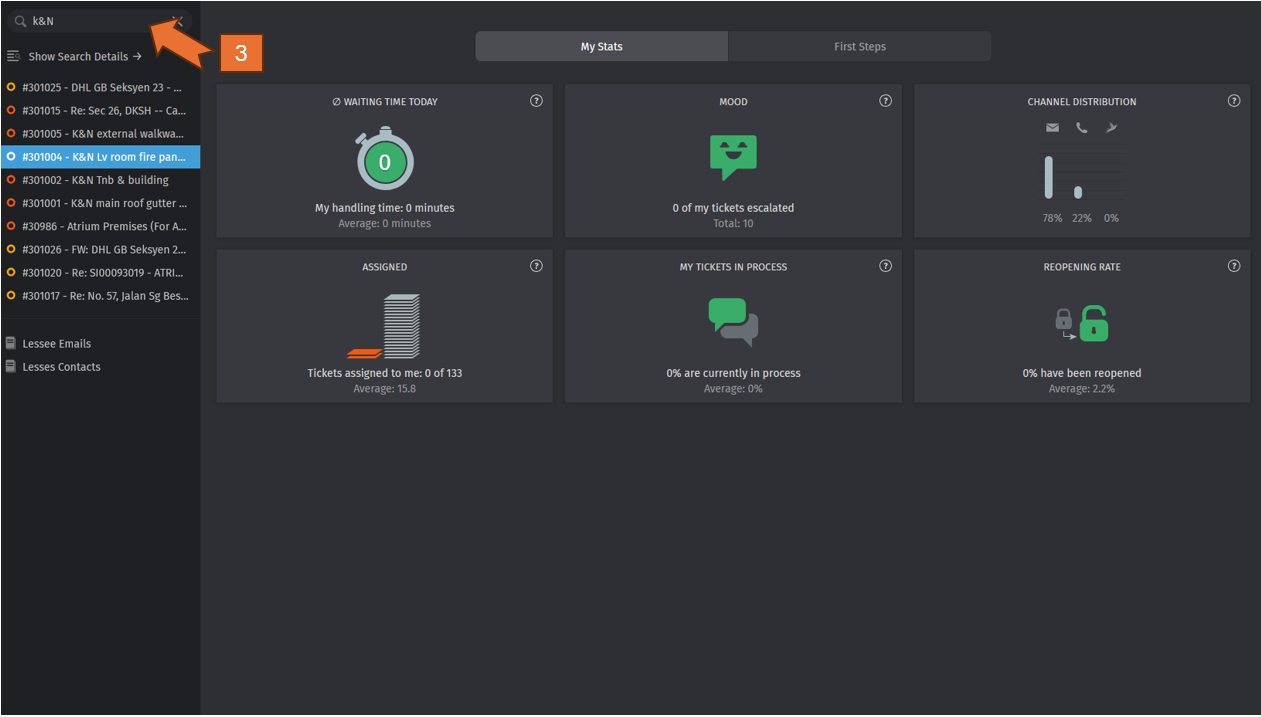Open help icon on Mood card

point(885,101)
